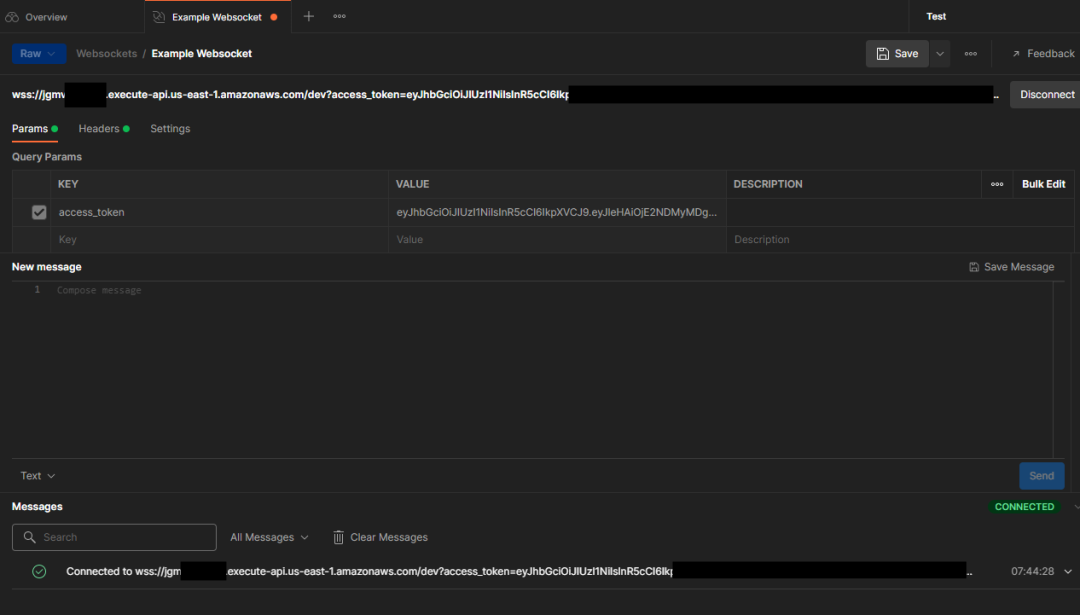
Task: Click the green connected checkmark icon
Action: point(39,571)
